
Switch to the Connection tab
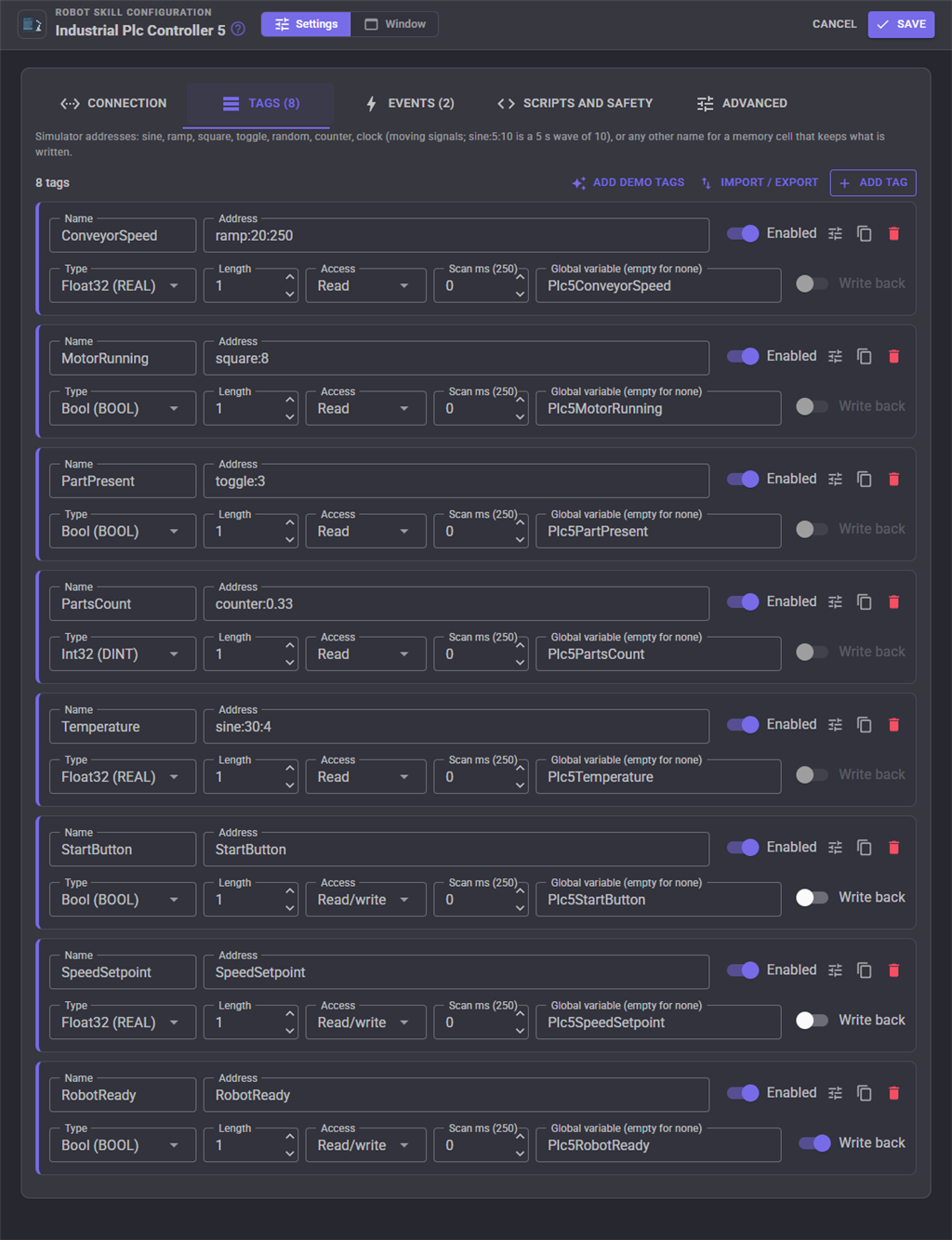point(113,103)
